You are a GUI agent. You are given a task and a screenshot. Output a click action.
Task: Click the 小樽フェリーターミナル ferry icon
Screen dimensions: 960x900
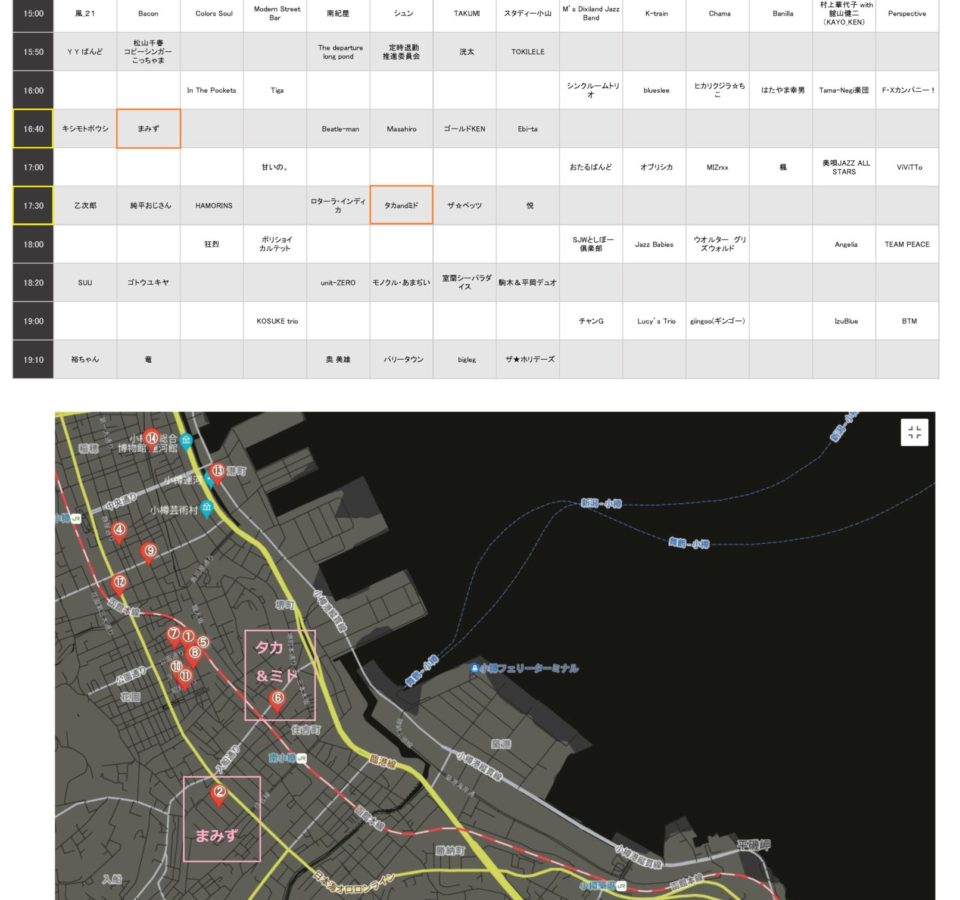pos(473,668)
